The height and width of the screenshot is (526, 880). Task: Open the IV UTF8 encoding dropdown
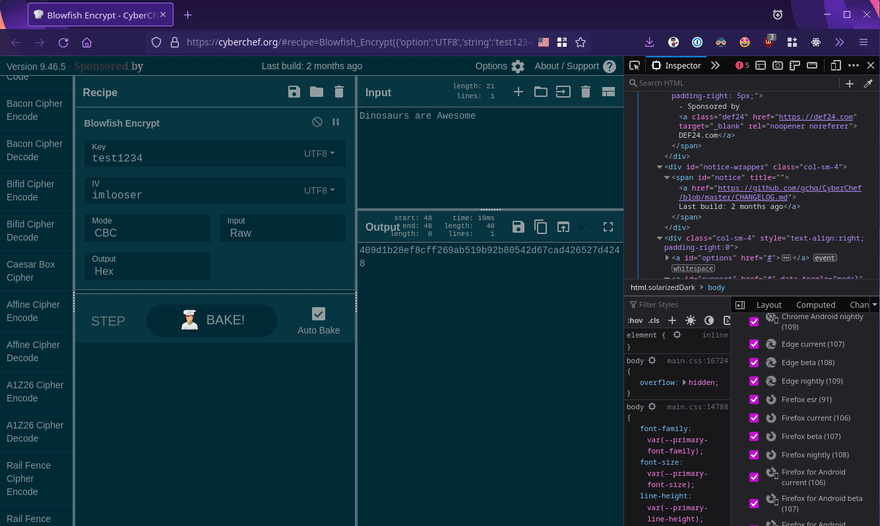(x=319, y=190)
